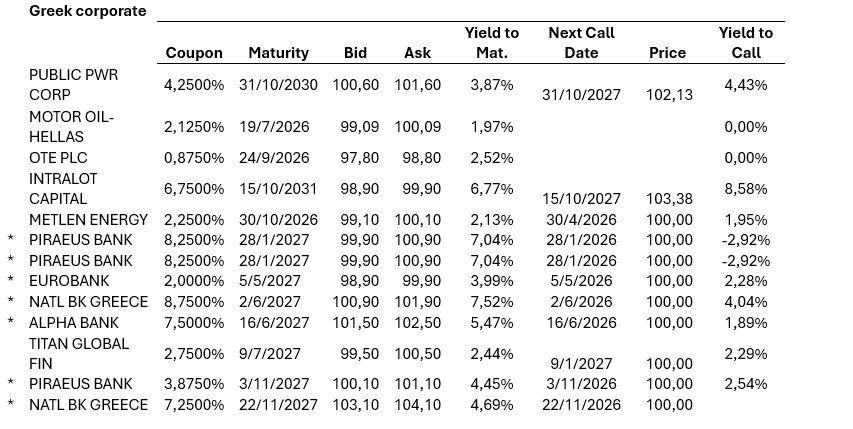Click the Next Call Date header
The height and width of the screenshot is (429, 853).
581,43
